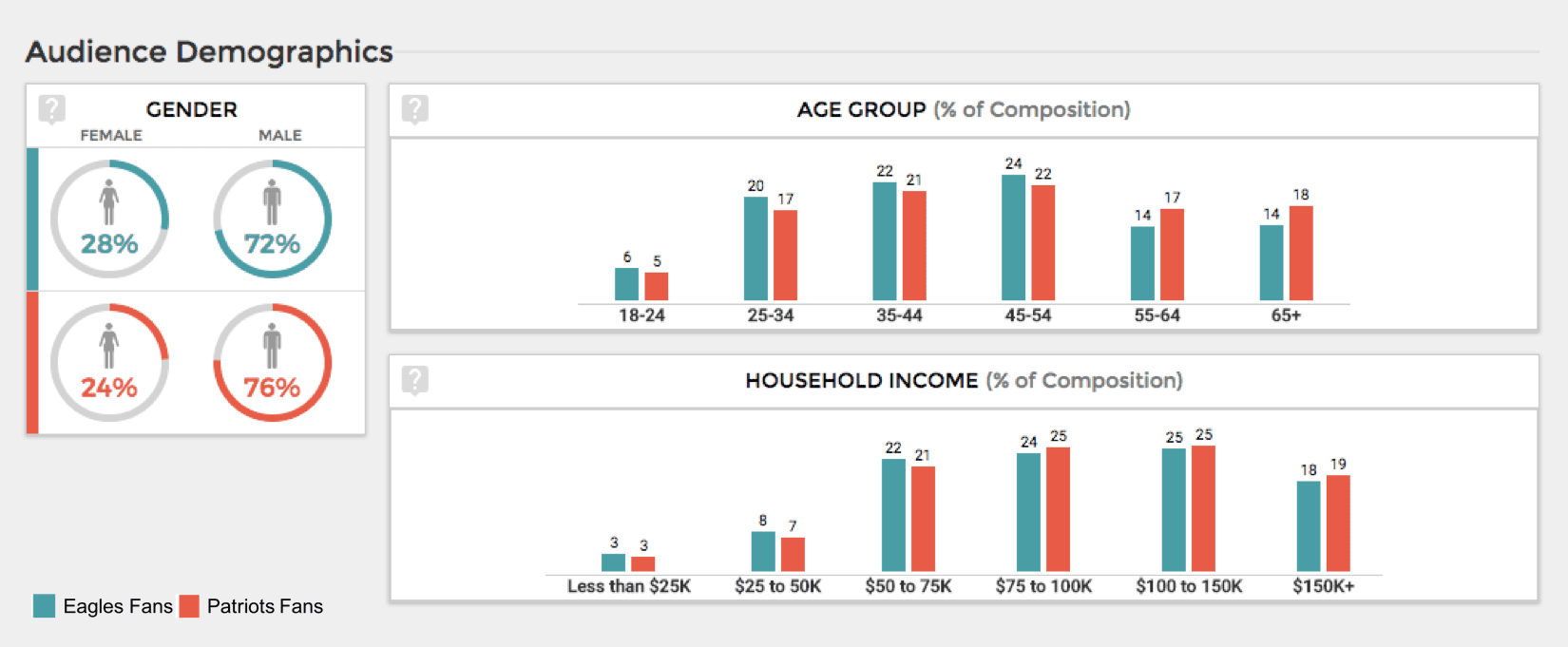Click the Patriots Fans legend label
Image resolution: width=1568 pixels, height=647 pixels.
pos(265,606)
